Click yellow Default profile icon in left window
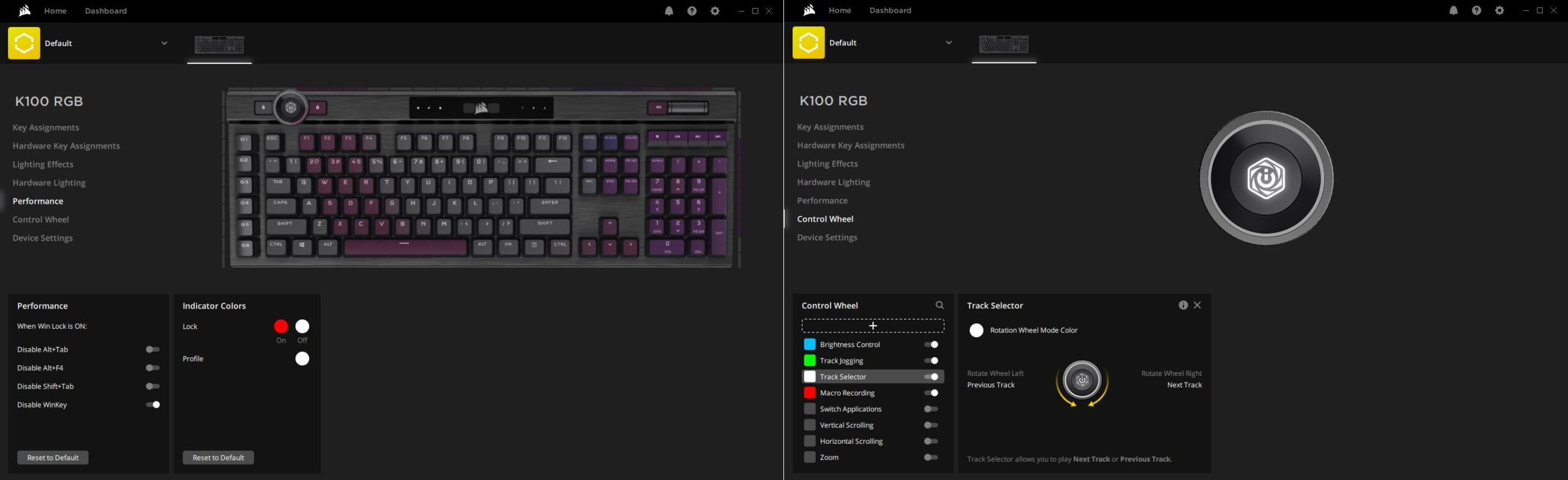1568x480 pixels. click(24, 43)
